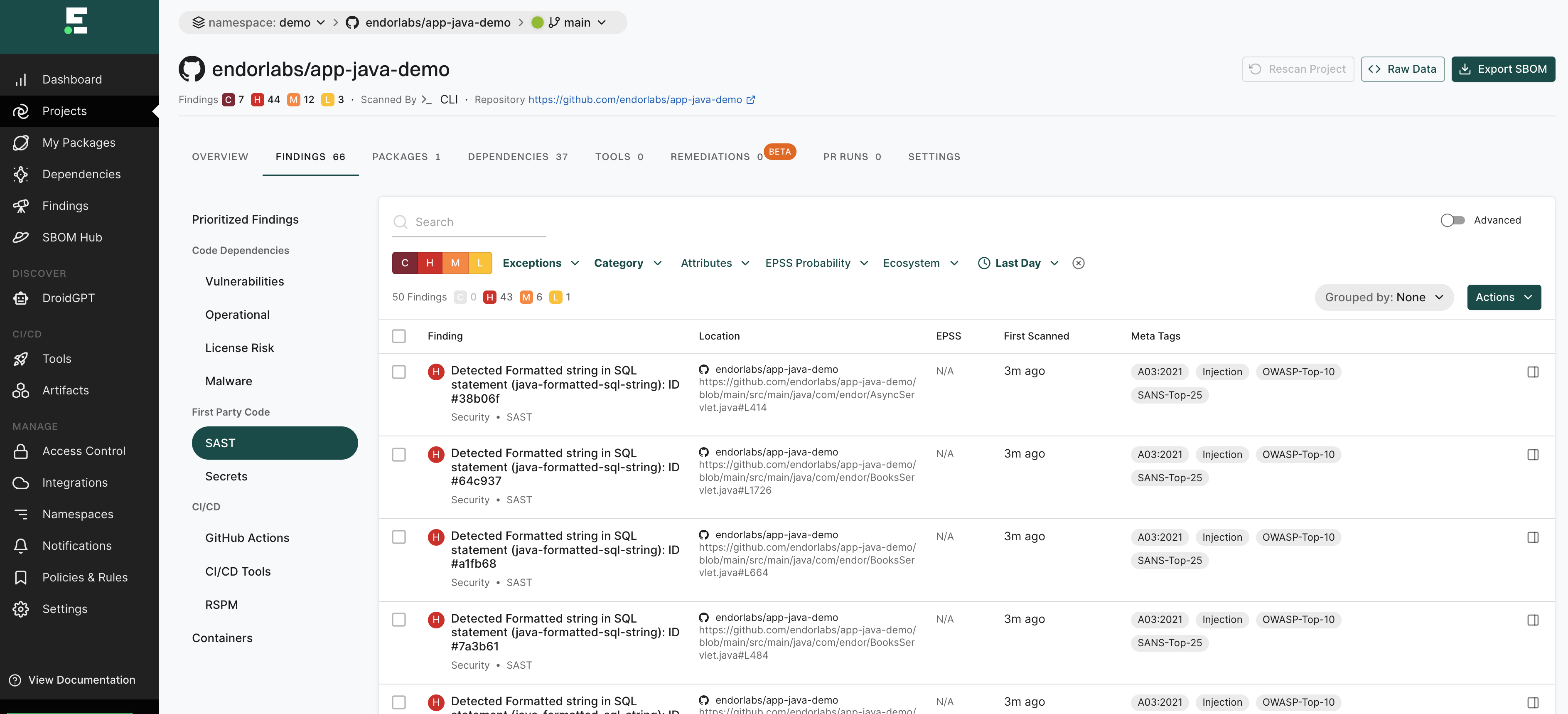The image size is (1568, 714).
Task: Clear the Last Day filter with the X icon
Action: [x=1078, y=263]
